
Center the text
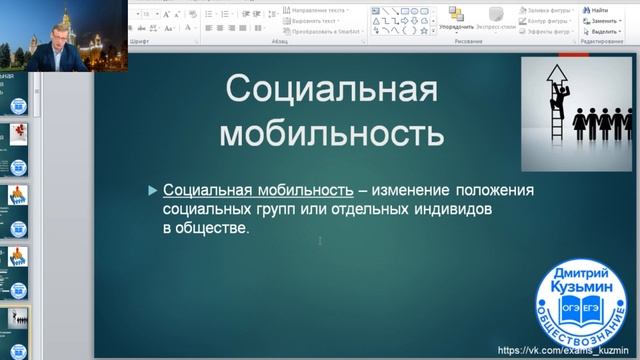[220, 28]
